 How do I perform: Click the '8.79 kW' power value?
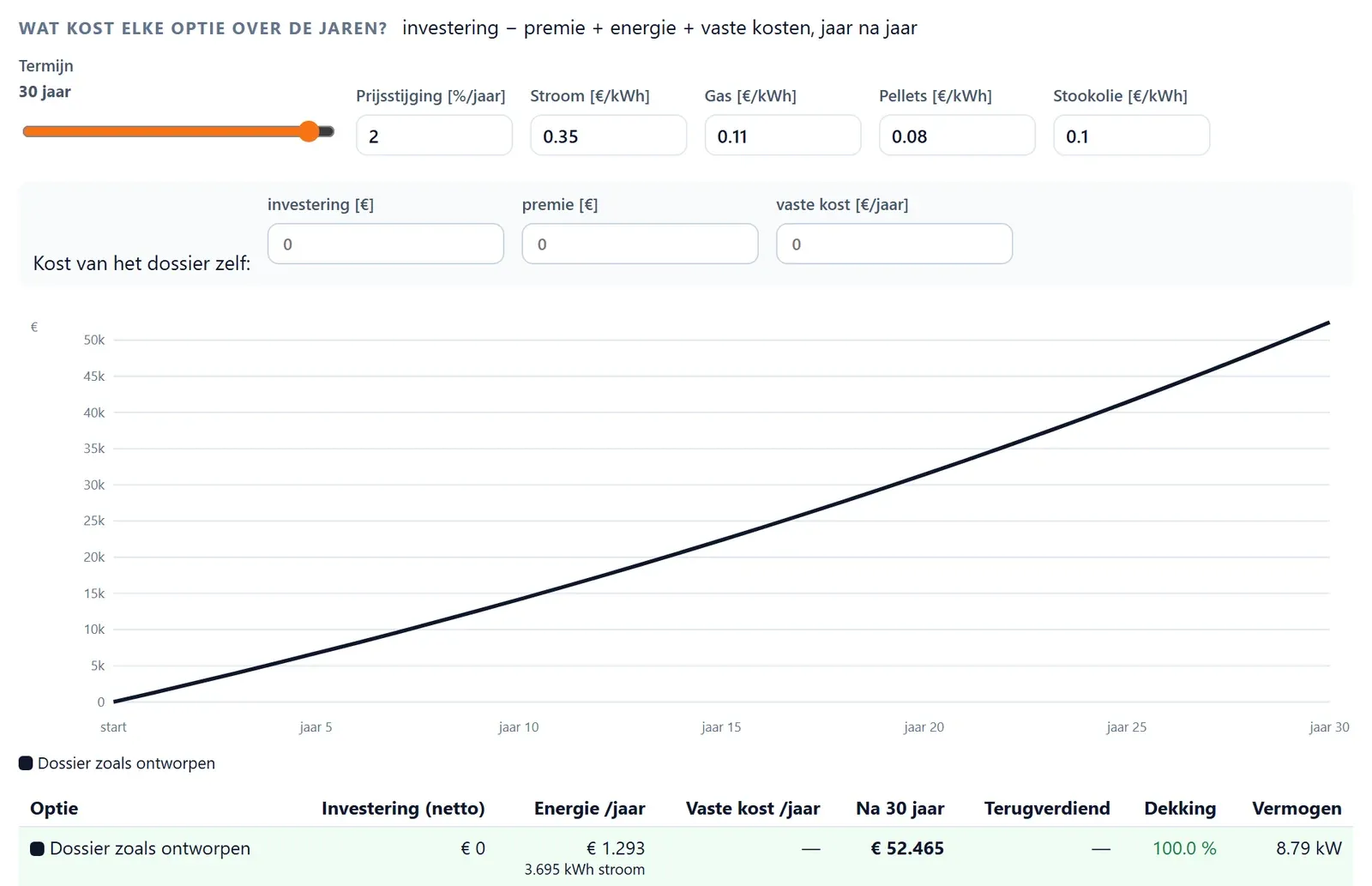point(1309,848)
